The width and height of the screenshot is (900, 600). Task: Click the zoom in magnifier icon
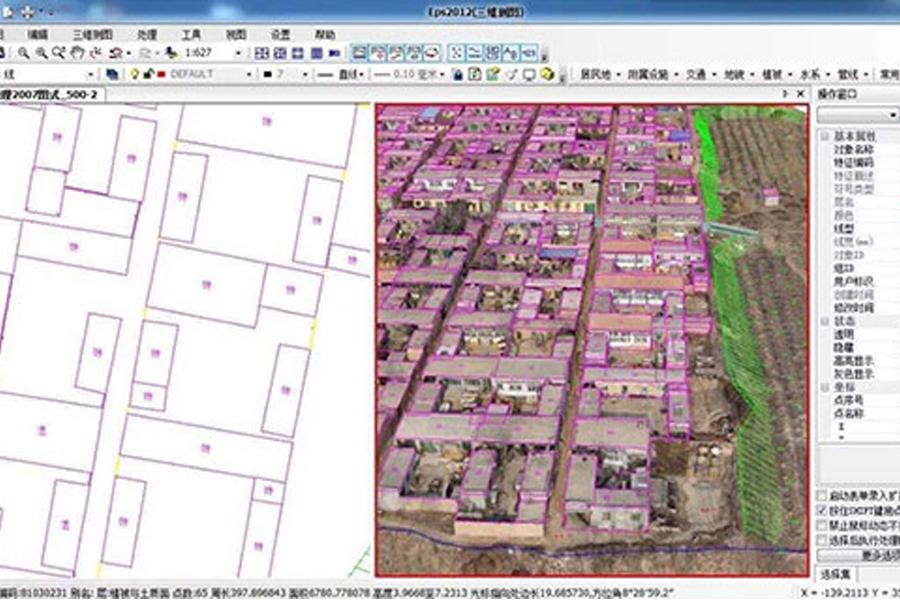23,53
